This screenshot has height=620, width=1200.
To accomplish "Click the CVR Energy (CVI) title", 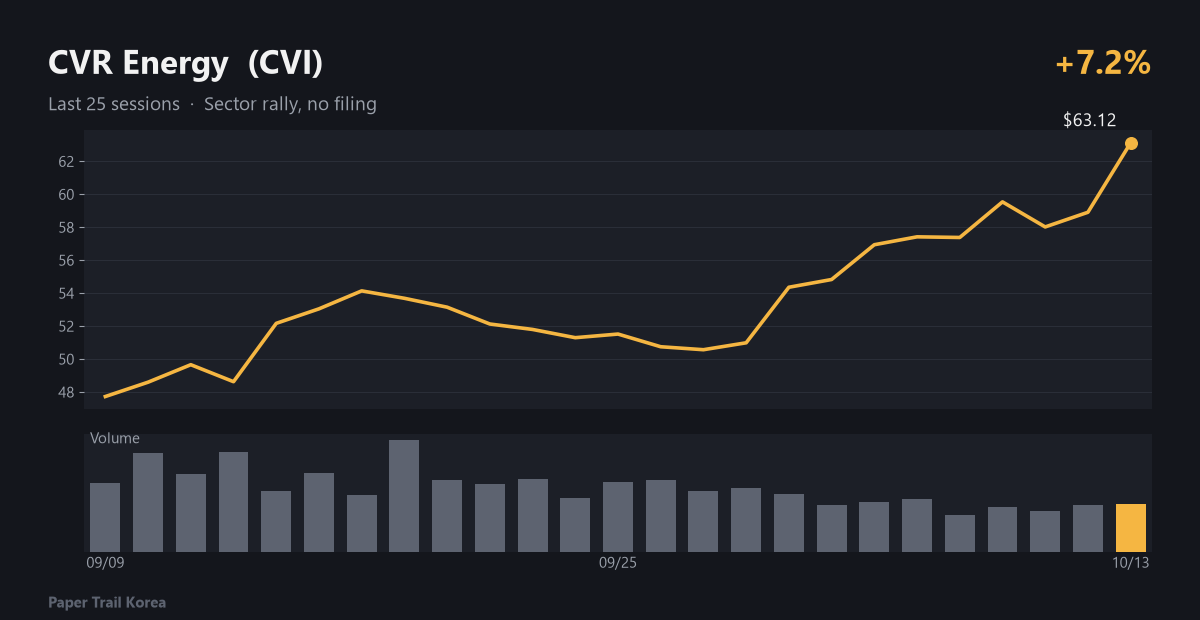I will (x=185, y=63).
